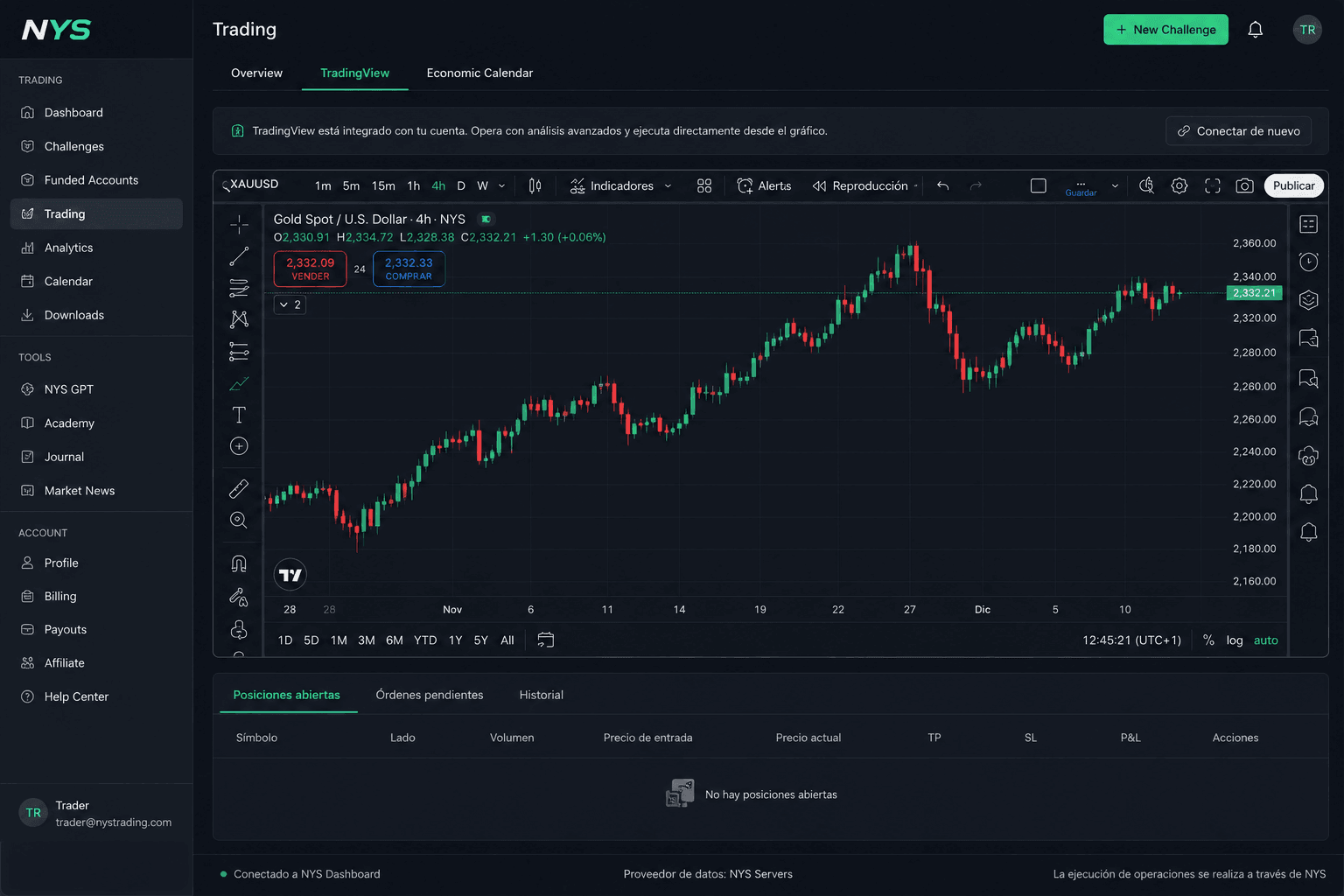Open Funded Accounts in sidebar
The width and height of the screenshot is (1344, 896).
(96, 180)
